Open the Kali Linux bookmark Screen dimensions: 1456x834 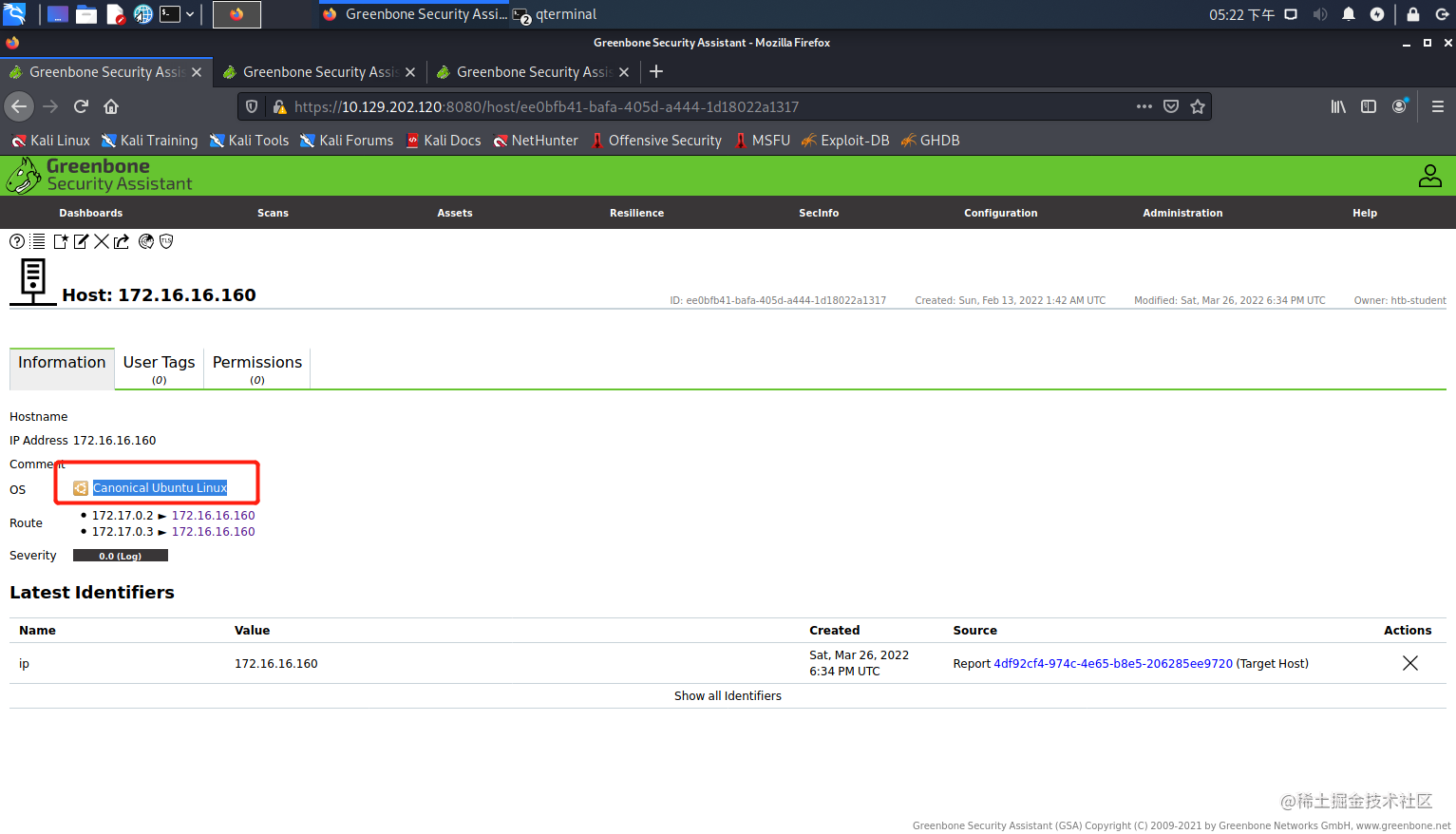click(x=50, y=141)
